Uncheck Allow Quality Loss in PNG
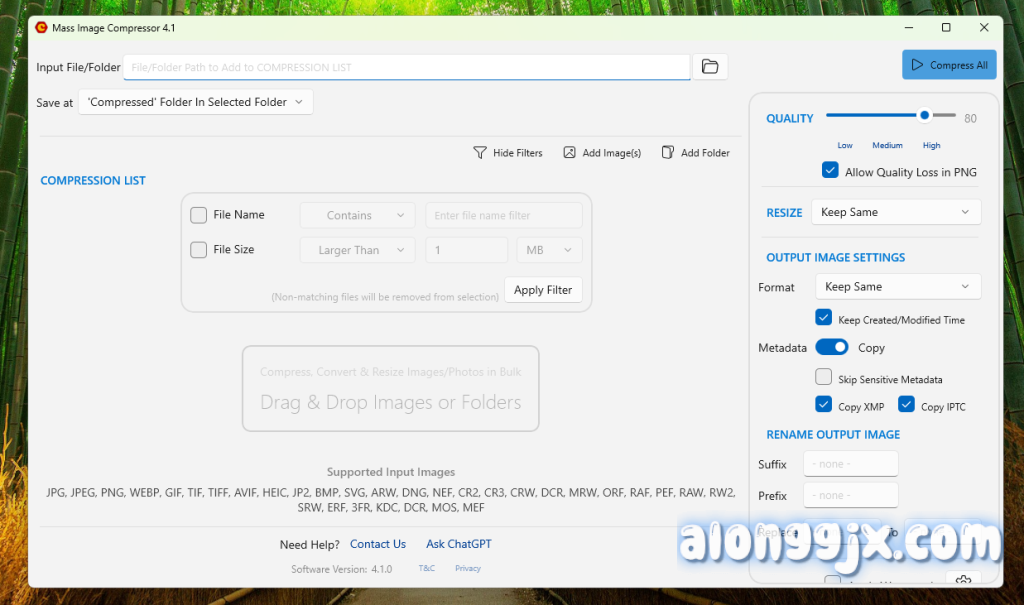This screenshot has width=1024, height=605. (x=830, y=171)
